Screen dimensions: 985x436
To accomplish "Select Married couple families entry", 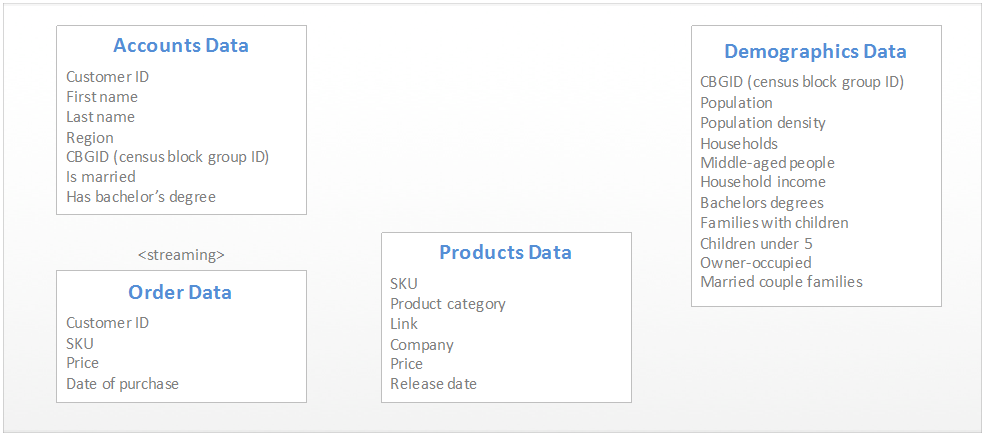I will [781, 281].
